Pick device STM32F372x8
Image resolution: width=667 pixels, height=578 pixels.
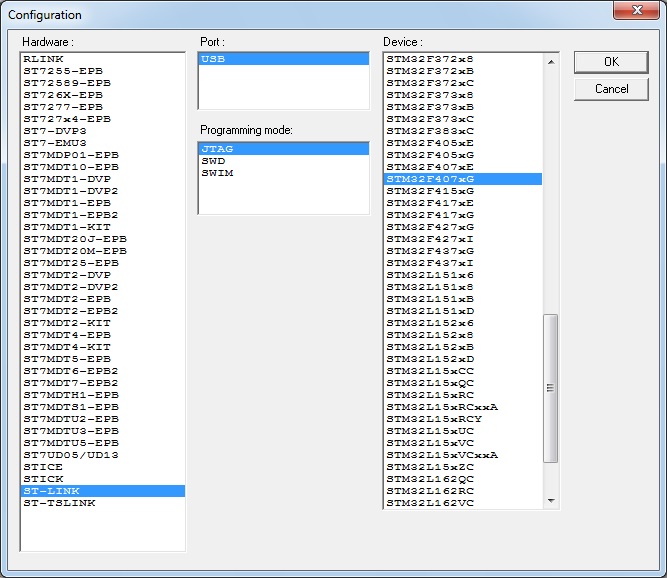coord(463,59)
